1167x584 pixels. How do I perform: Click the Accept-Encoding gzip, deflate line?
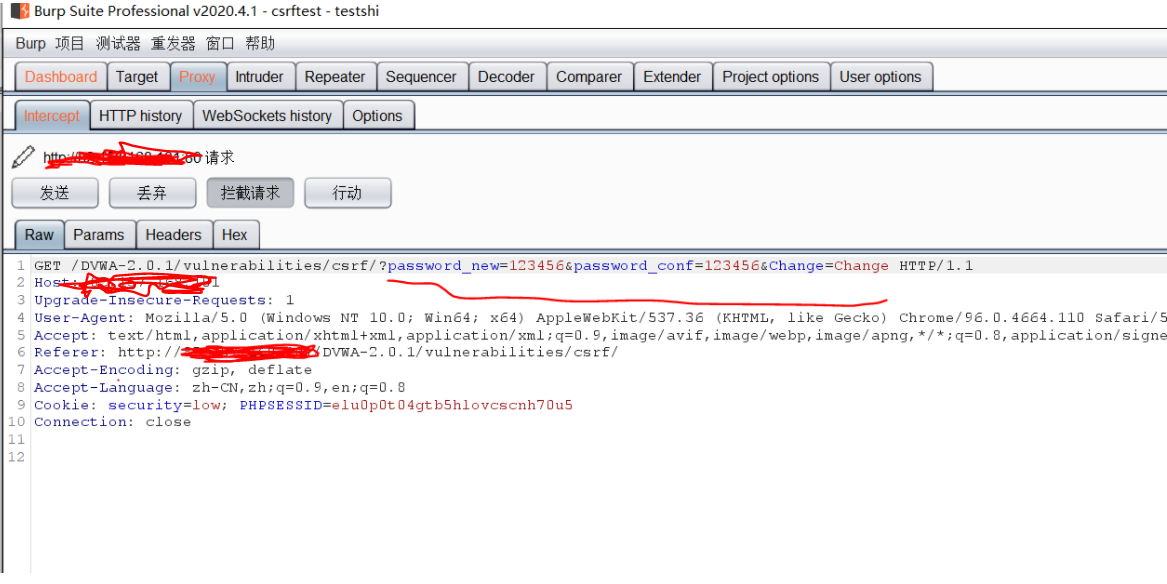coord(173,370)
